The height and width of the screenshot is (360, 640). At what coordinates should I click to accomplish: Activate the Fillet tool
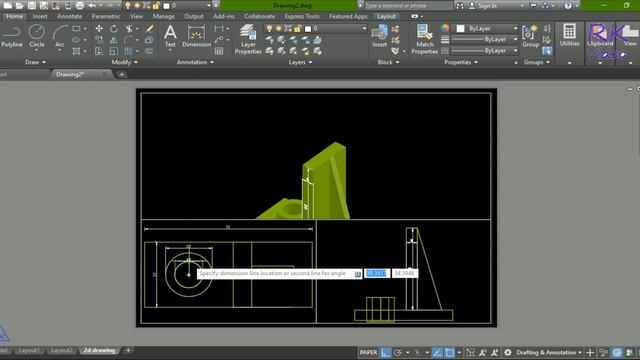(x=129, y=40)
